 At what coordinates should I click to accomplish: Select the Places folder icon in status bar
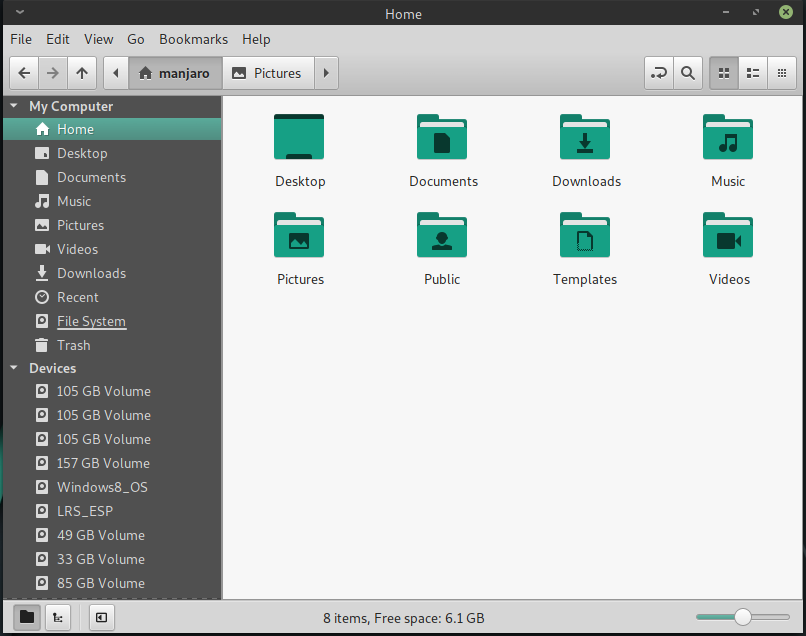point(26,617)
